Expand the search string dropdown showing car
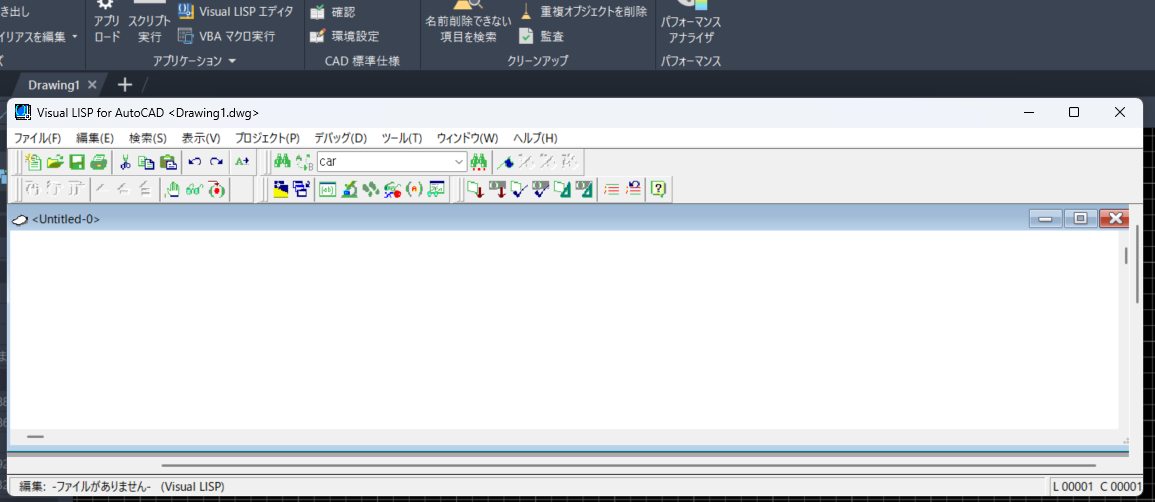Screen dimensions: 1155x502 click(460, 161)
